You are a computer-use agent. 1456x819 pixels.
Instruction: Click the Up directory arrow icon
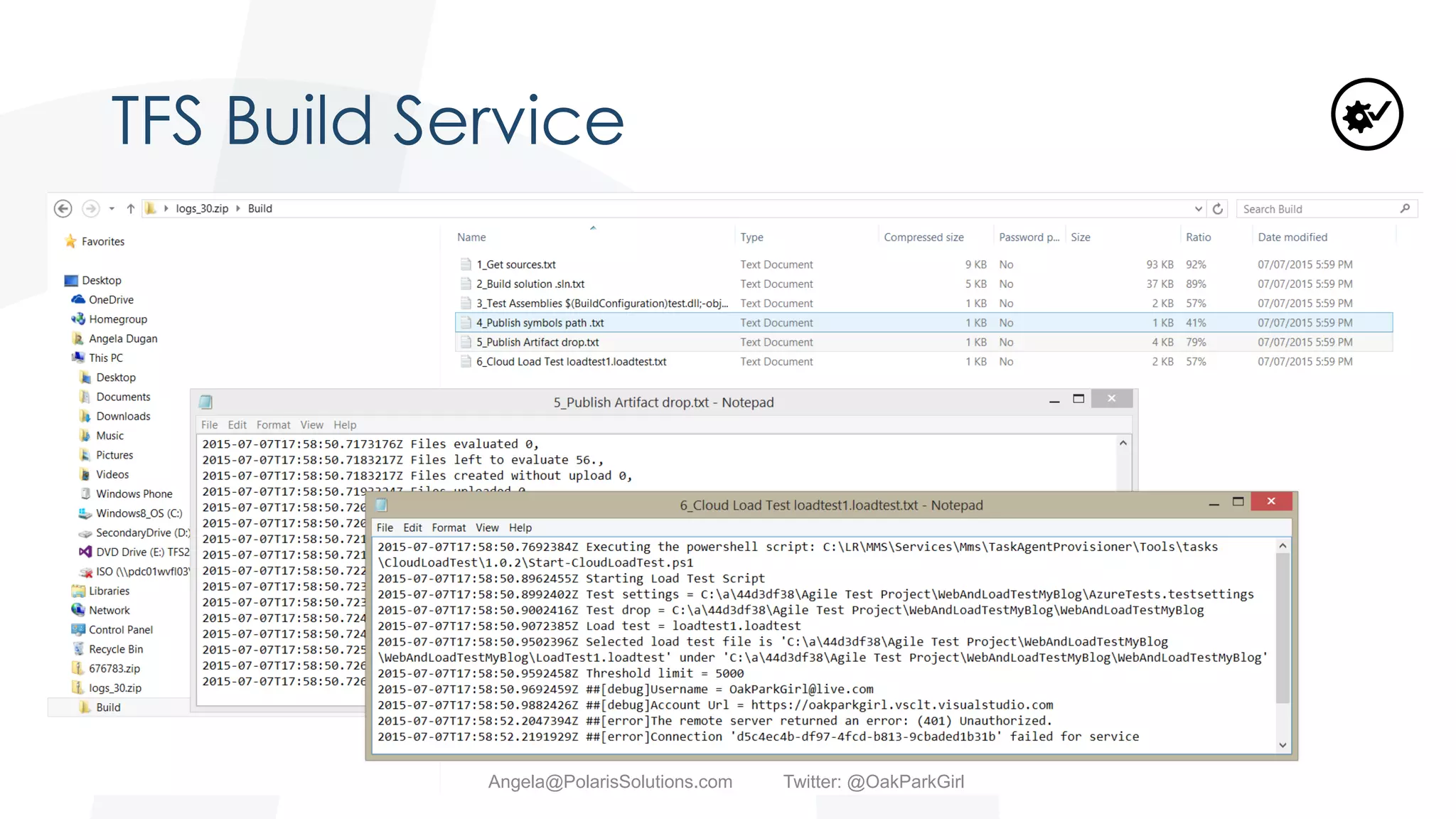pos(131,208)
